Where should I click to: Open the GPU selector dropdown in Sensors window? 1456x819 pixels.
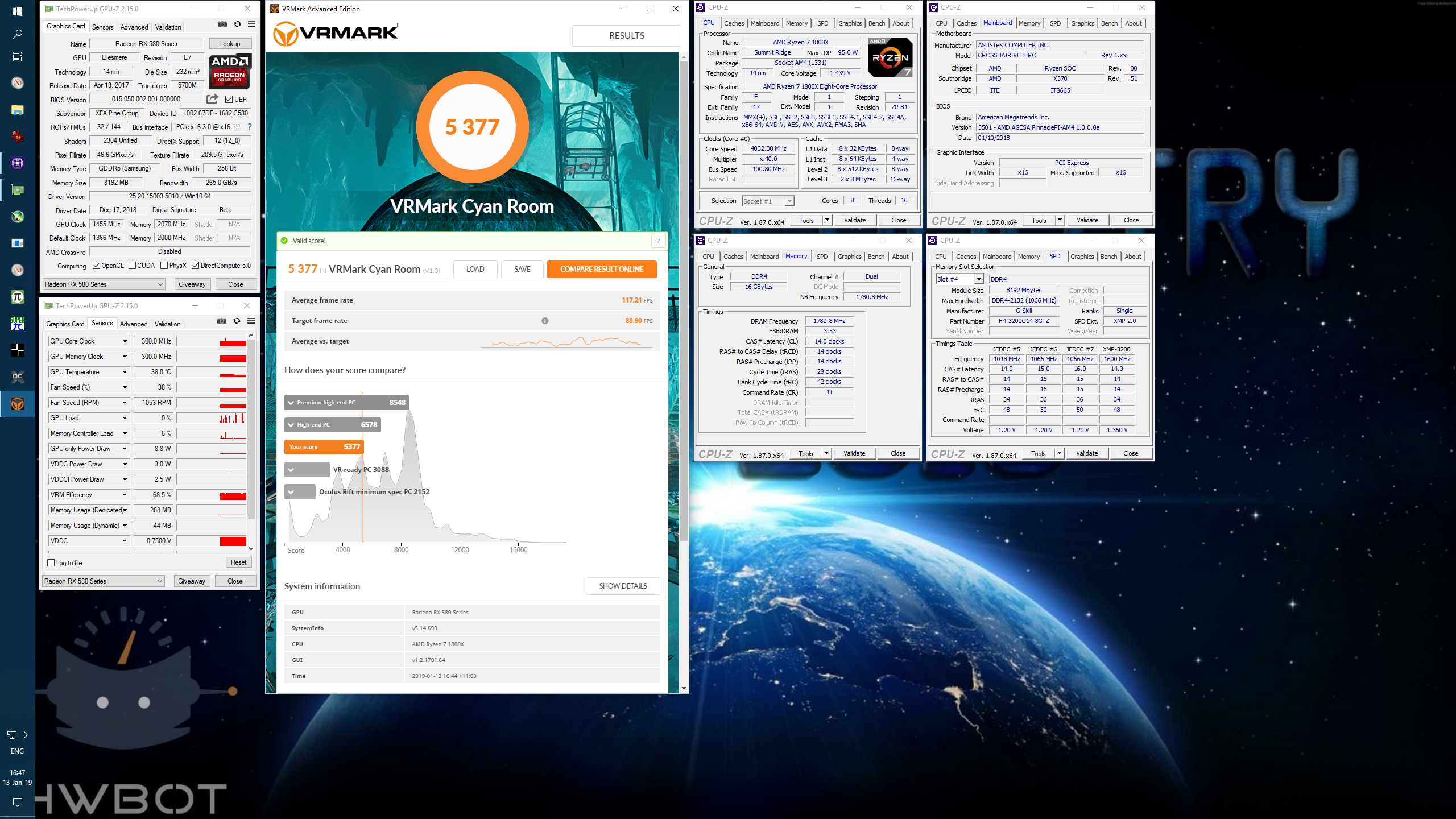[x=103, y=581]
